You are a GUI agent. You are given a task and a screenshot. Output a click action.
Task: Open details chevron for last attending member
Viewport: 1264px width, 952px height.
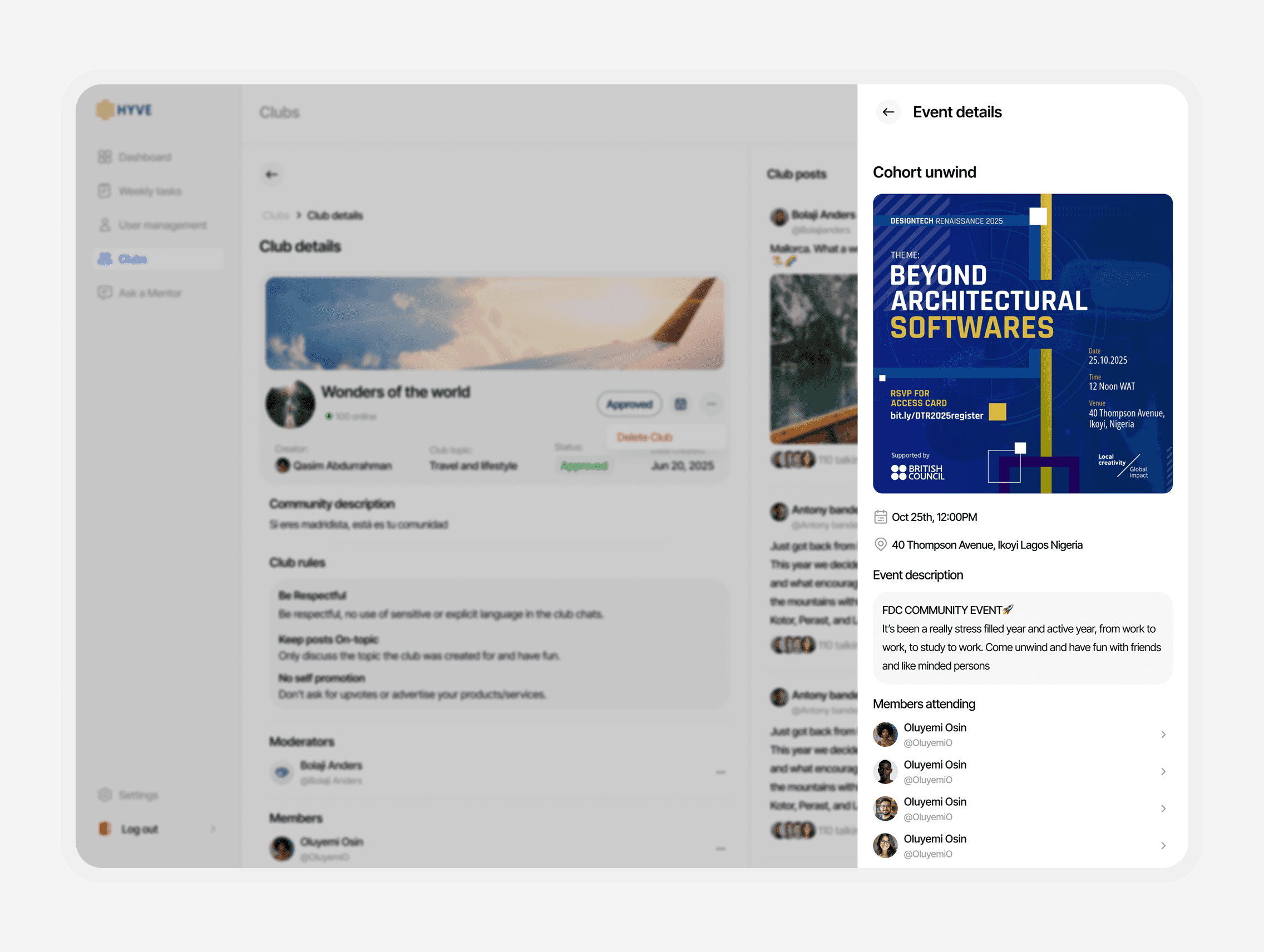click(x=1163, y=845)
